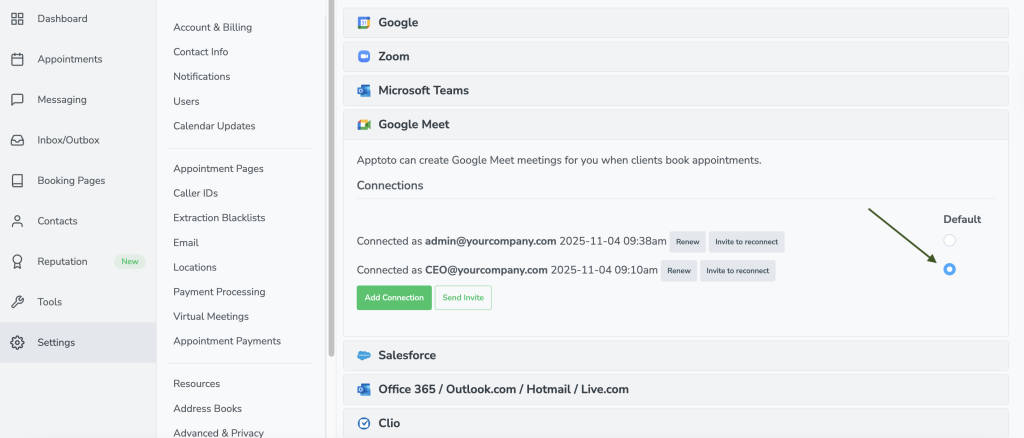The height and width of the screenshot is (438, 1024).
Task: Expand the Salesforce section
Action: 676,356
